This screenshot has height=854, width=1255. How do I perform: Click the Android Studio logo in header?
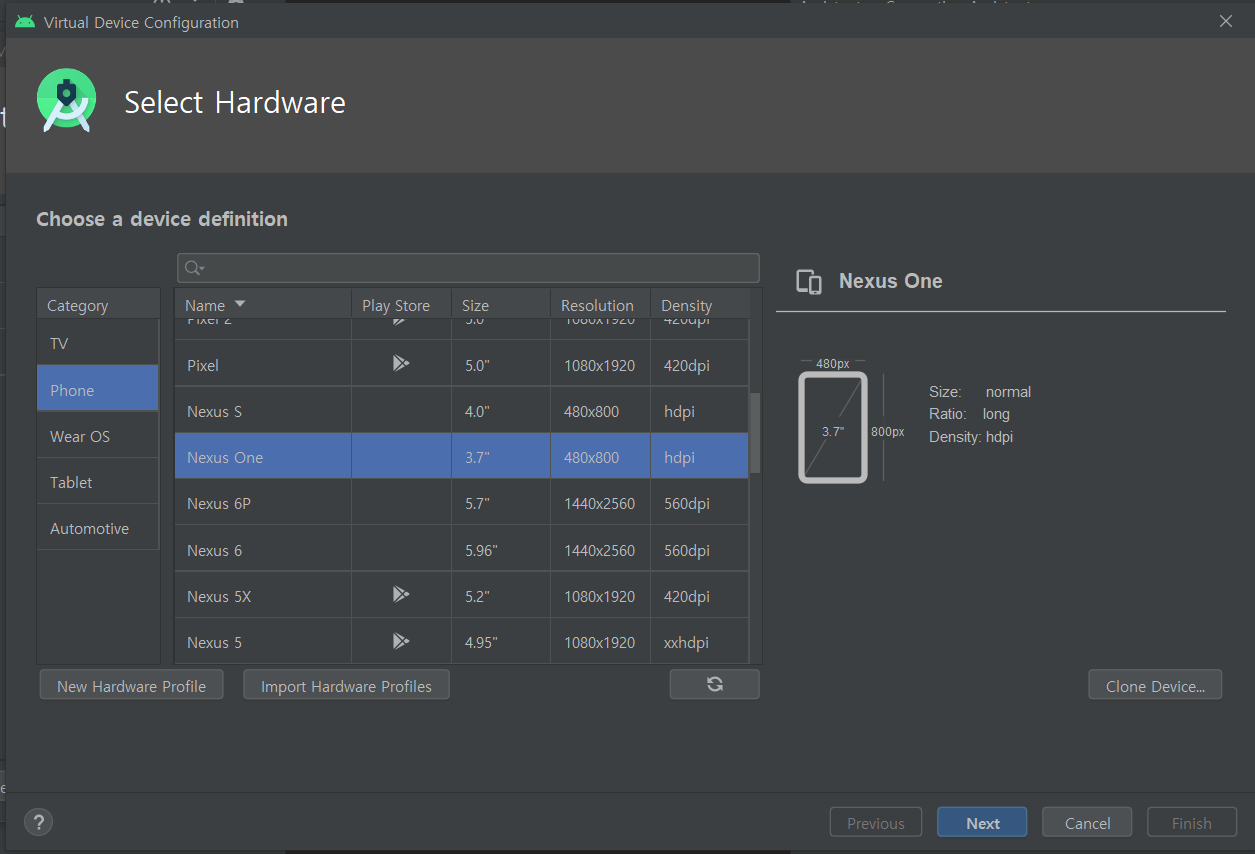tap(66, 101)
